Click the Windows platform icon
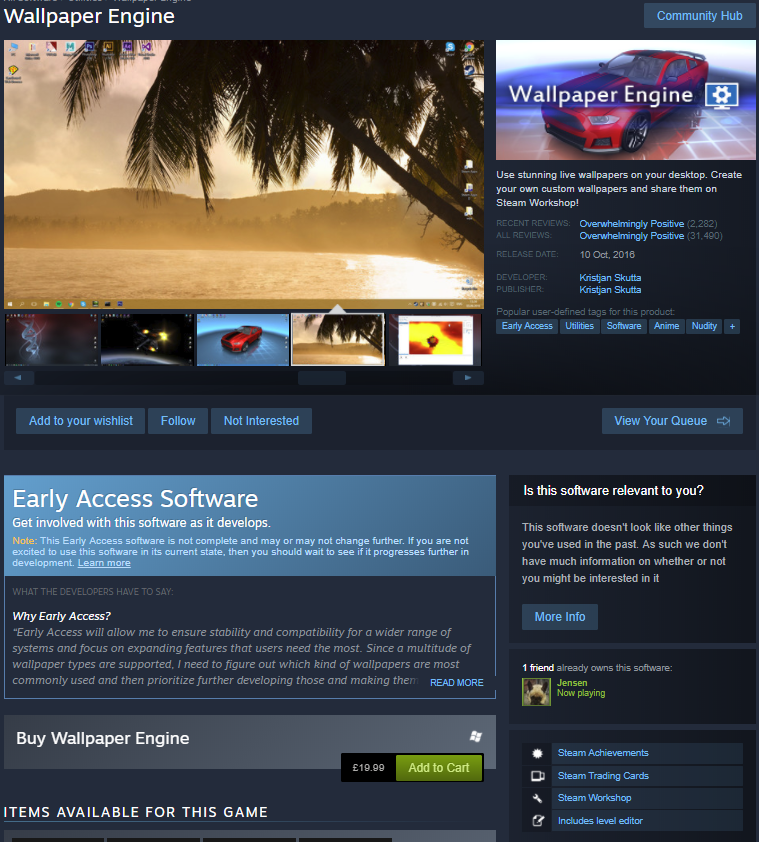 (475, 736)
